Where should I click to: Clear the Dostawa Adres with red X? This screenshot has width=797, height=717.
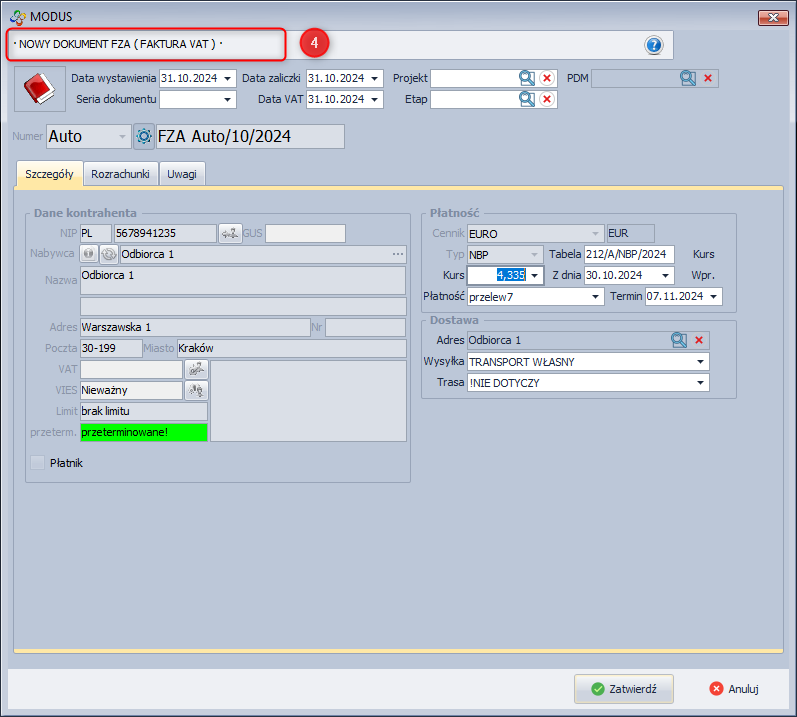point(700,340)
